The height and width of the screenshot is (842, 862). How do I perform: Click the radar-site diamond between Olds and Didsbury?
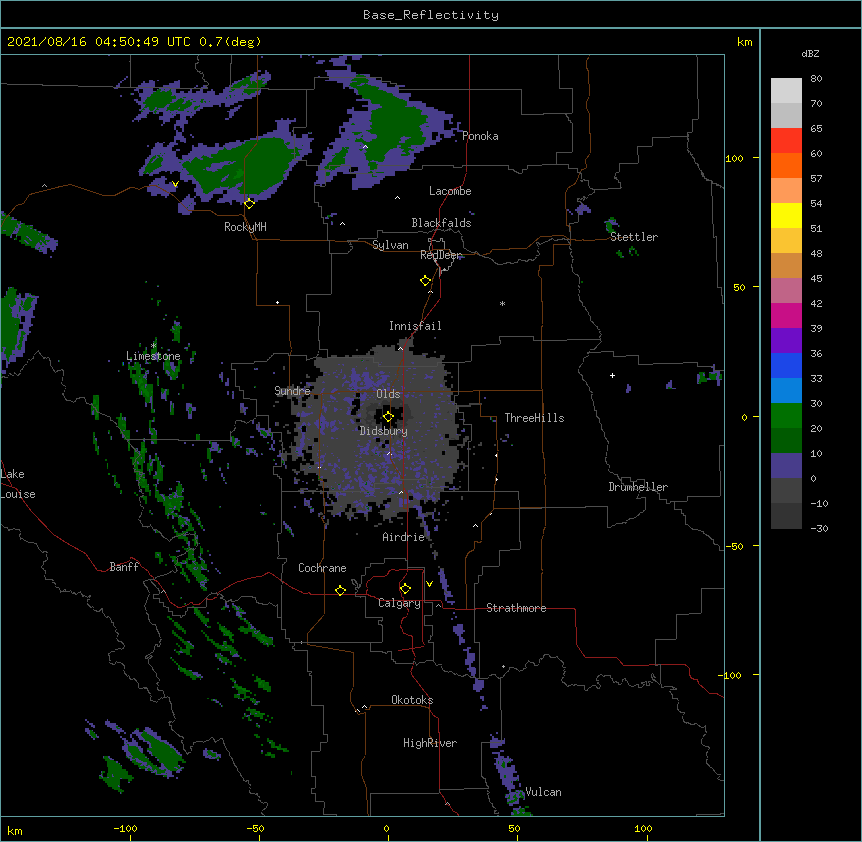tap(388, 417)
